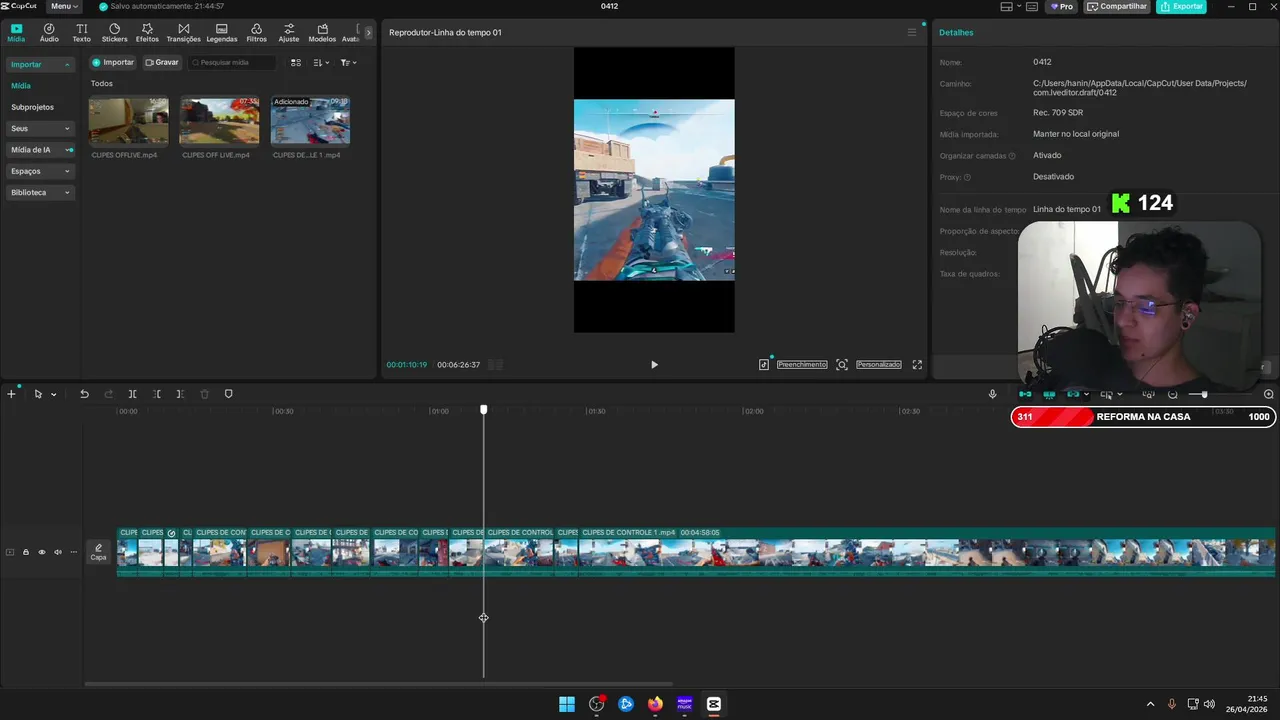Toggle auto snapping
This screenshot has height=720, width=1280.
click(1049, 394)
